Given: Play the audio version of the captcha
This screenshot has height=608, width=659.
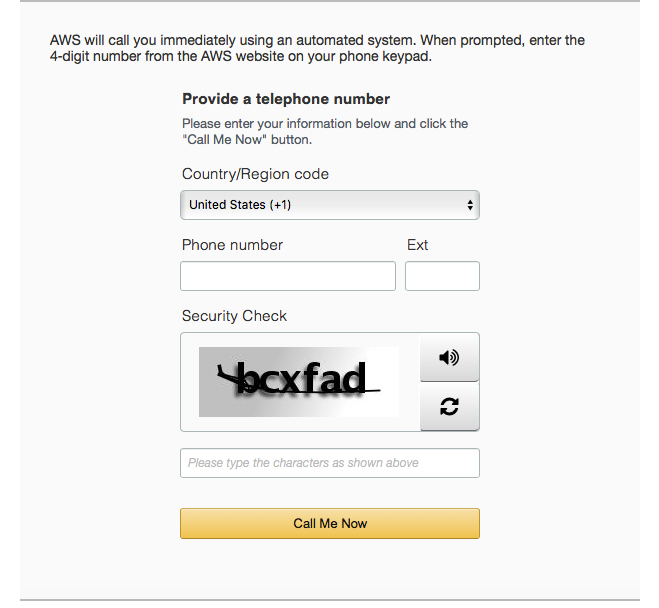Looking at the screenshot, I should 449,357.
